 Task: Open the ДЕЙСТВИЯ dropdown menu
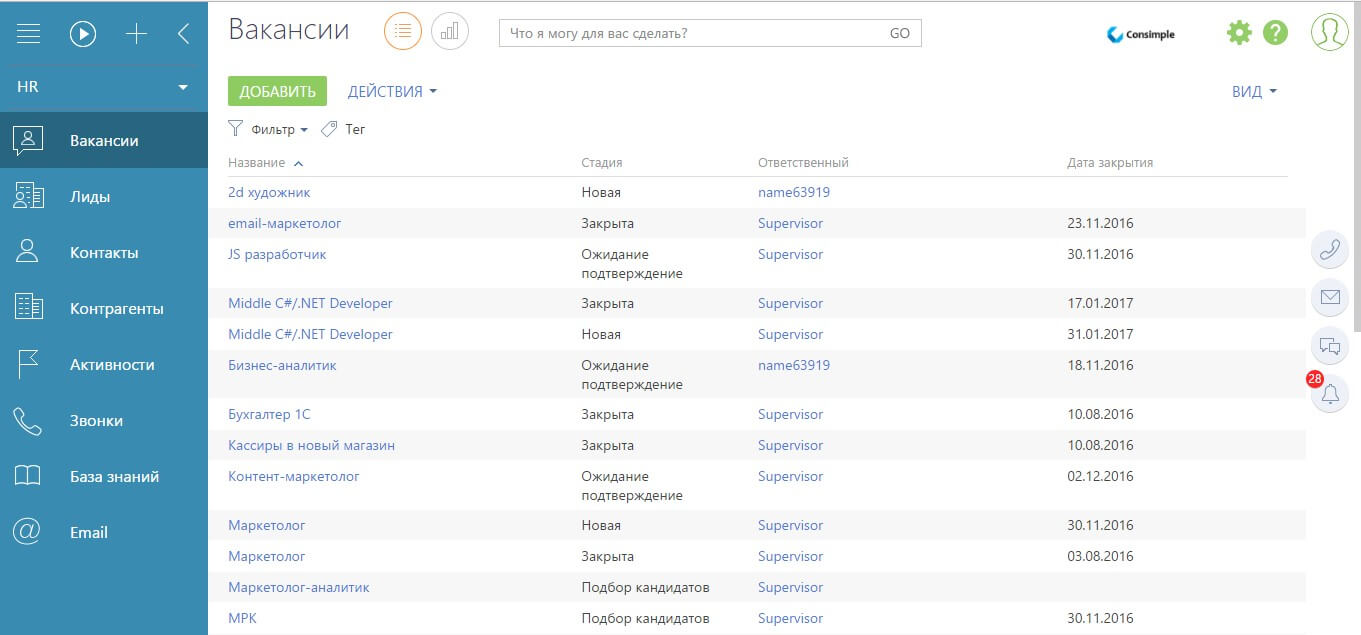pyautogui.click(x=392, y=91)
